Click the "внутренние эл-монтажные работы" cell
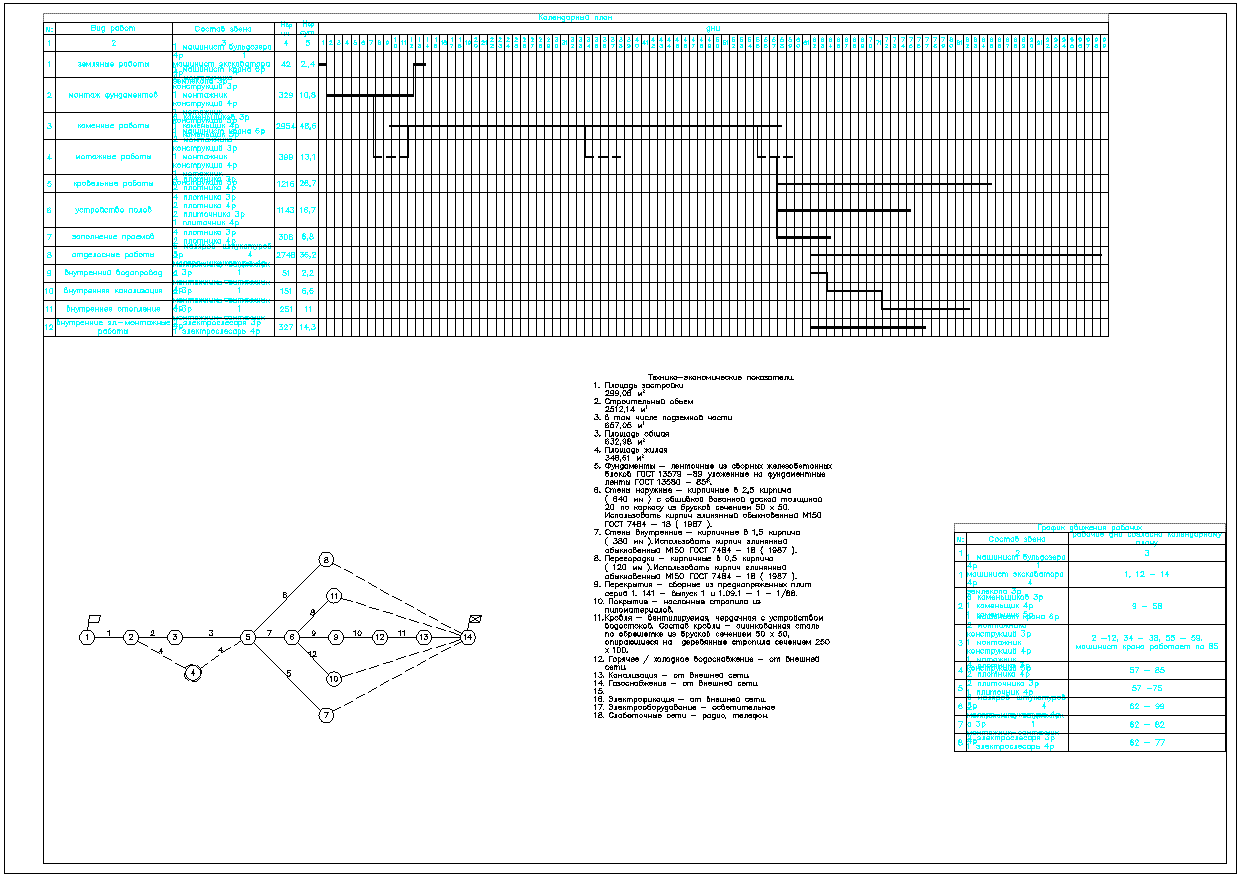 (114, 327)
